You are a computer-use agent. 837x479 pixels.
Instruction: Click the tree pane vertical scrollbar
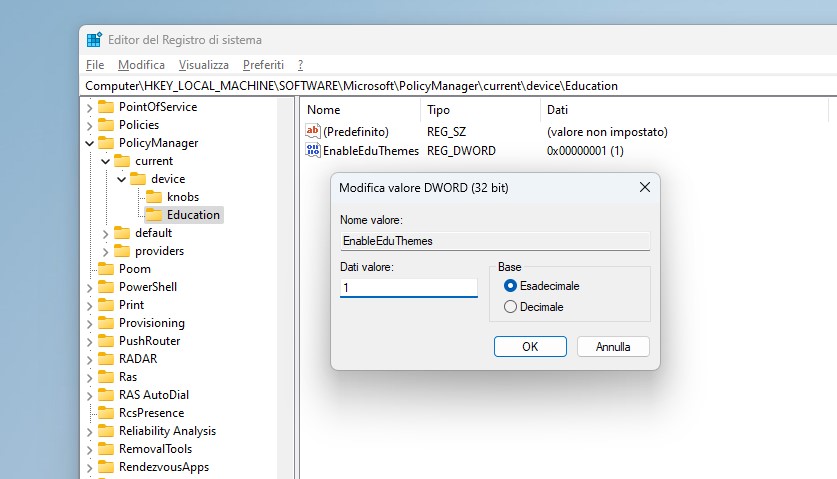pyautogui.click(x=286, y=288)
